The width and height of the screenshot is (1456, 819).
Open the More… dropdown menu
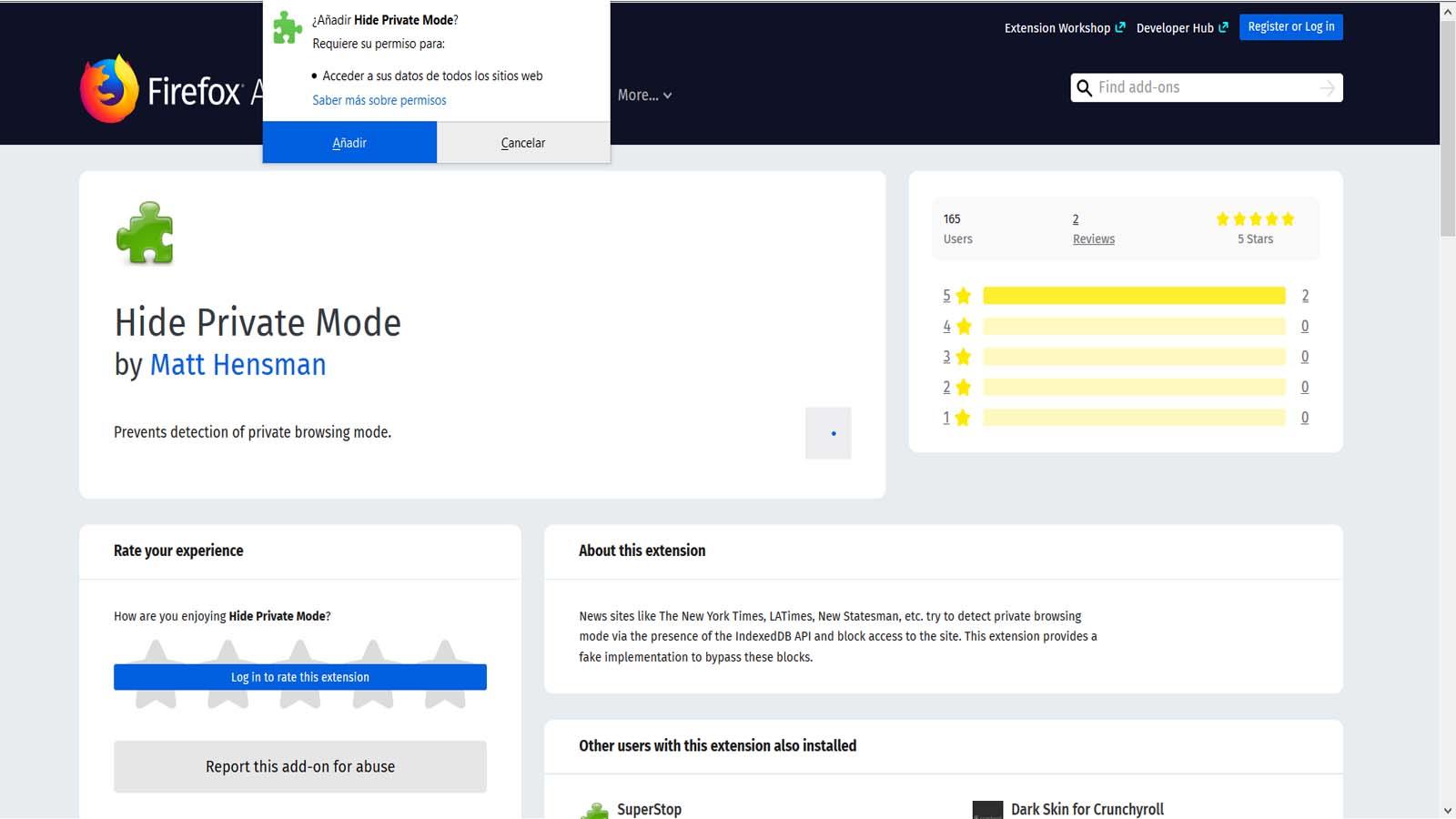644,95
